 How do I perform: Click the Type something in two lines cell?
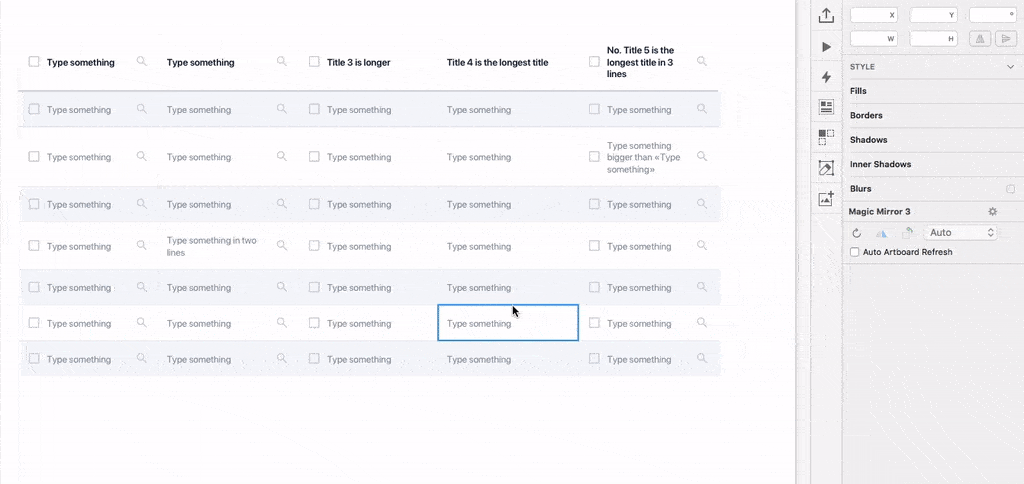[212, 246]
